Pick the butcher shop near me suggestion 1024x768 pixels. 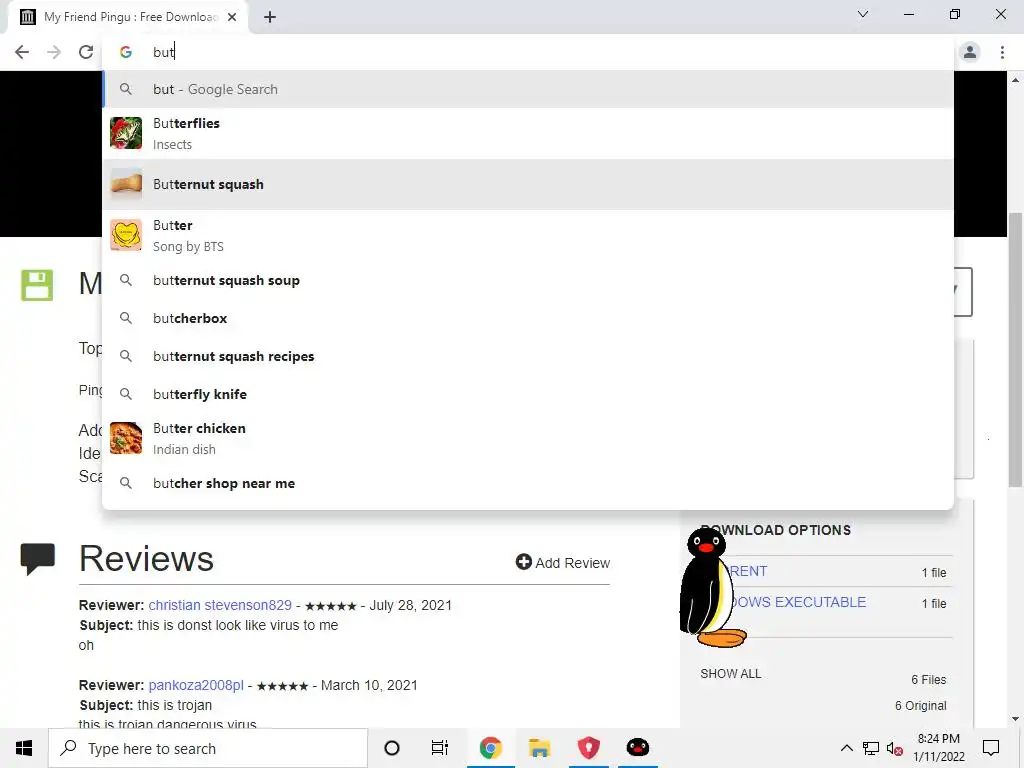pos(528,483)
